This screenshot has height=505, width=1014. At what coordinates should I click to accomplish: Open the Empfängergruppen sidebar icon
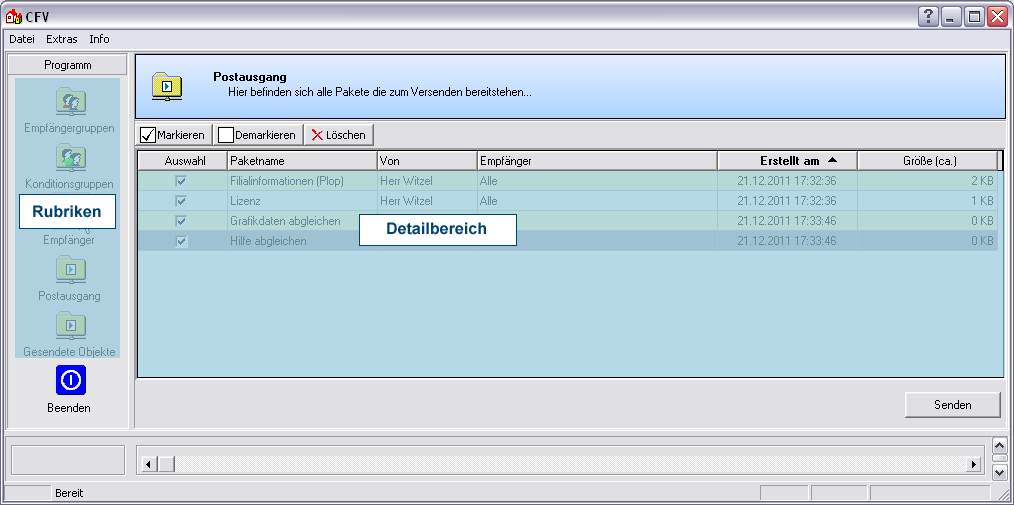(x=69, y=102)
